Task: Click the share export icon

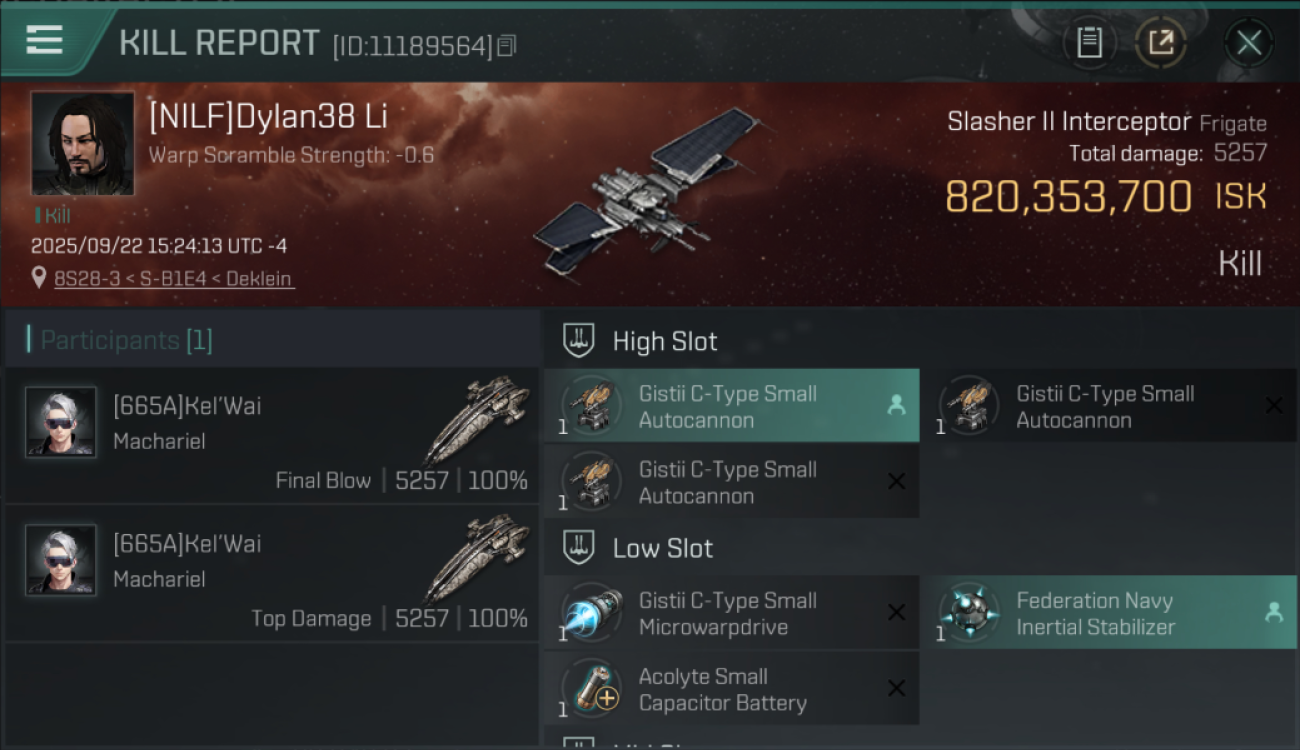Action: [1160, 42]
